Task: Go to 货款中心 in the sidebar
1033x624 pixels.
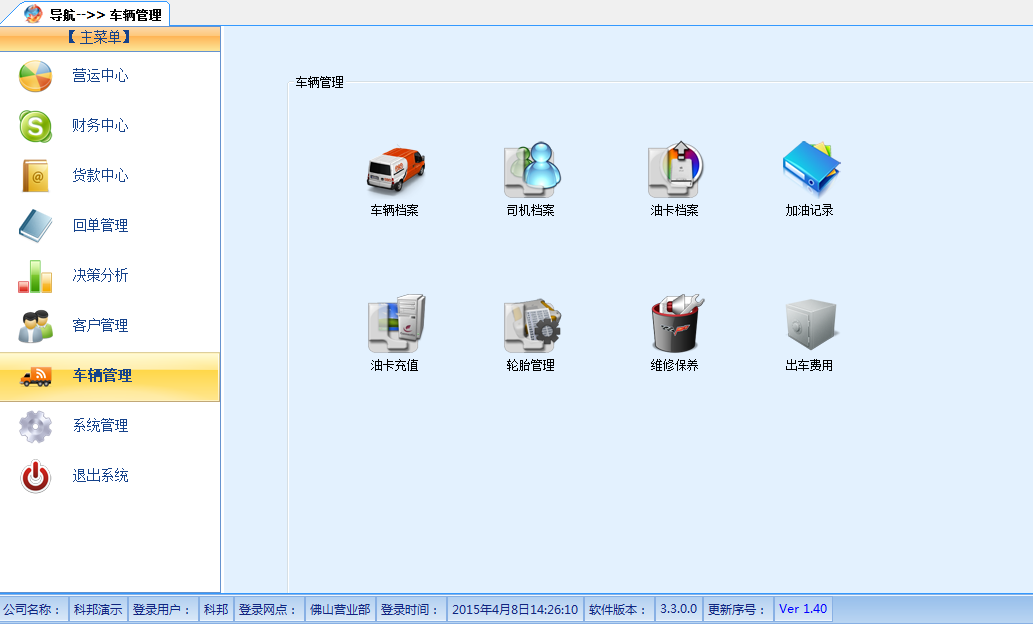Action: pos(100,176)
